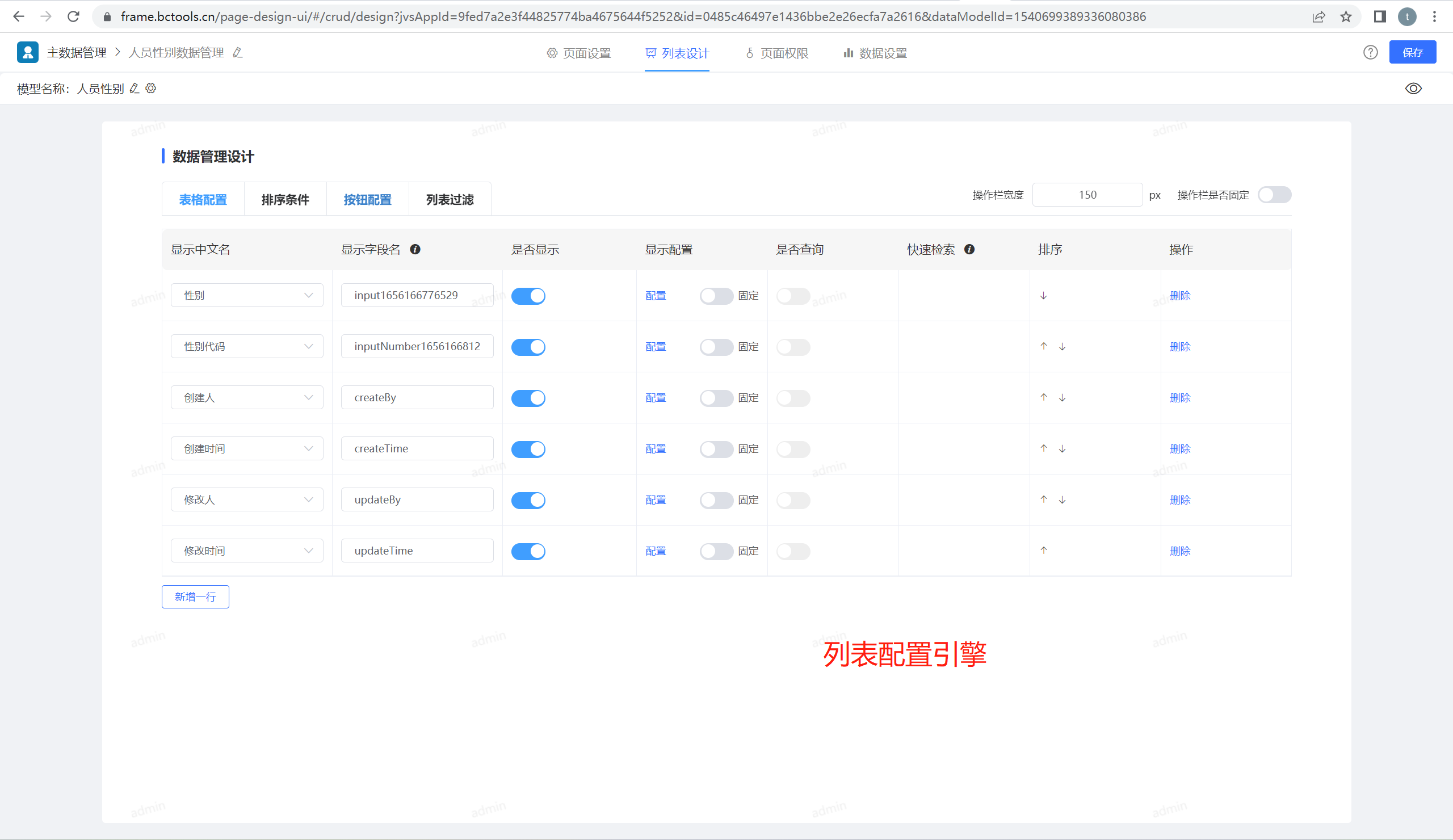Edit model name 人员性别 pencil icon

pyautogui.click(x=135, y=88)
